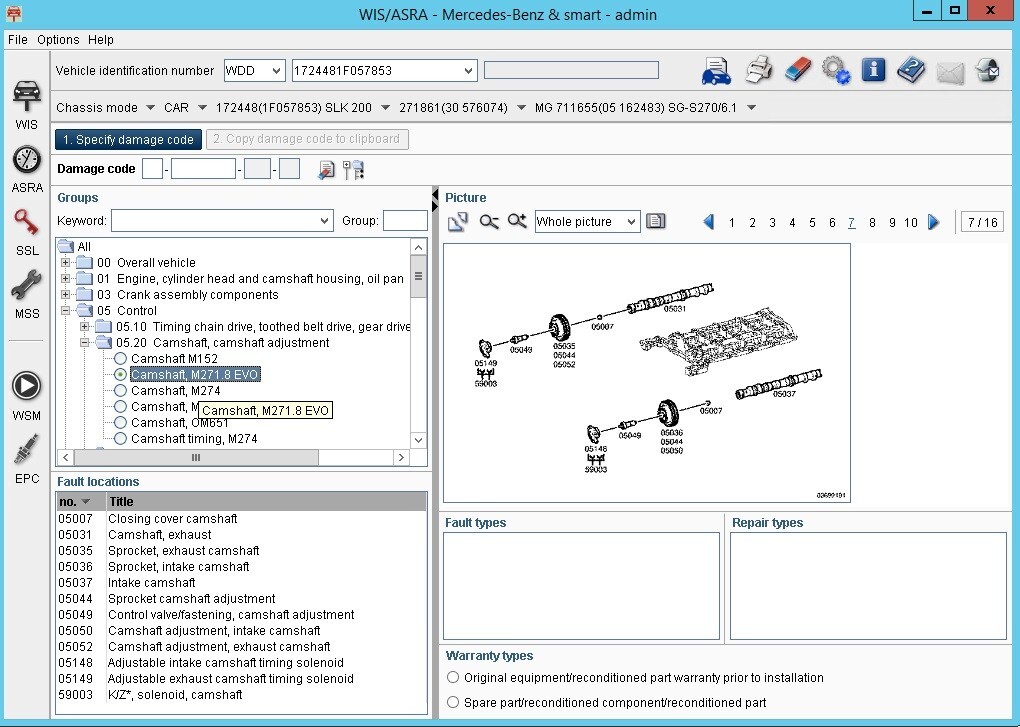1020x727 pixels.
Task: Open the Help menu
Action: point(101,40)
